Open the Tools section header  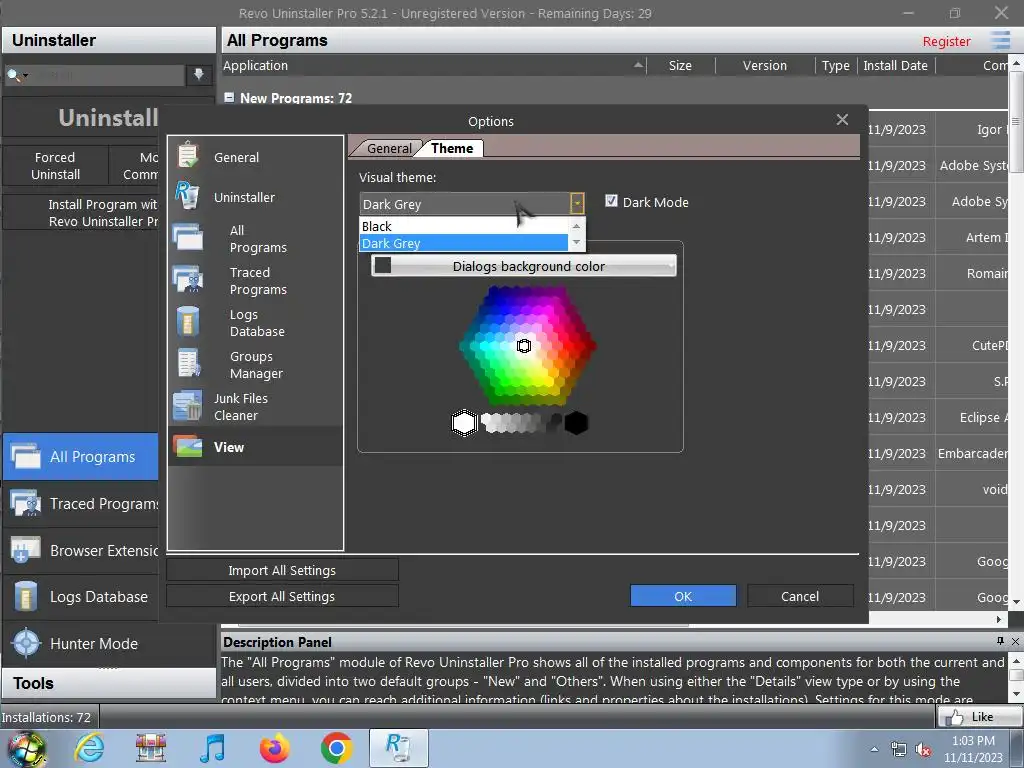pos(108,683)
